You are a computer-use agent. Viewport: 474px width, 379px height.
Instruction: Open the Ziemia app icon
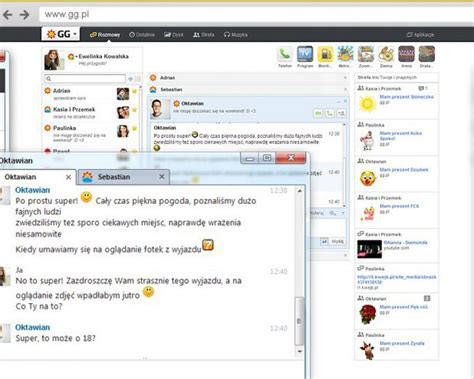click(x=386, y=54)
